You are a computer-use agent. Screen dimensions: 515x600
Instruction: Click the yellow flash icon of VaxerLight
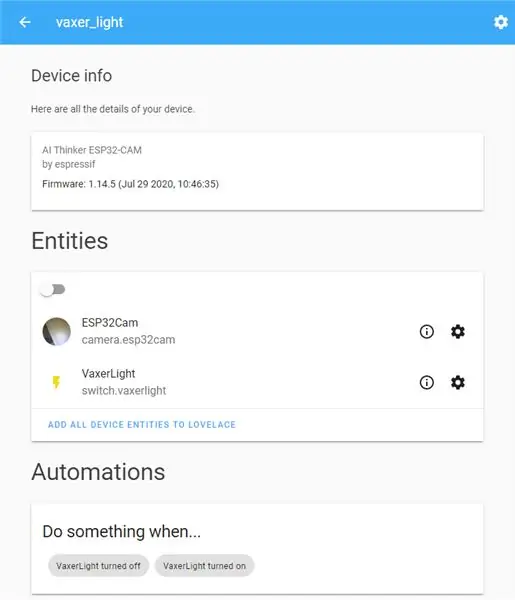click(56, 382)
